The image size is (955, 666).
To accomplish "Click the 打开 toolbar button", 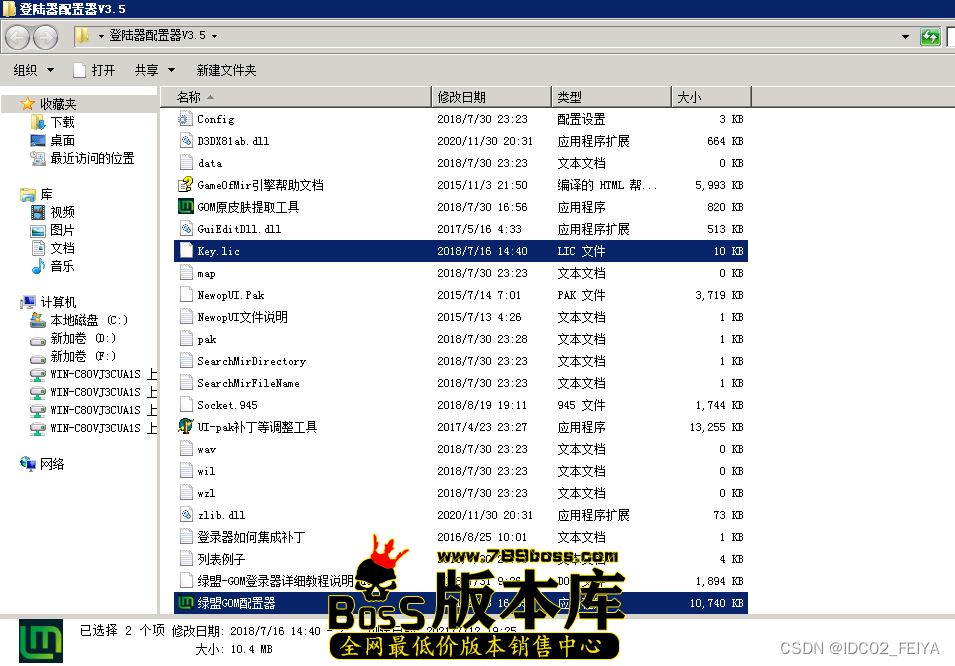I will [x=94, y=70].
